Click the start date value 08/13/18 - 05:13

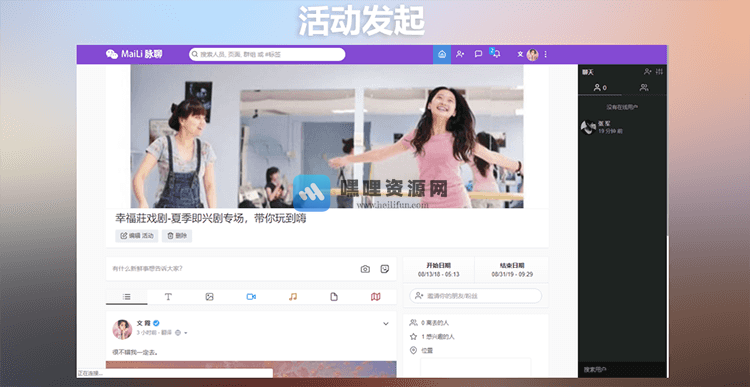439,275
